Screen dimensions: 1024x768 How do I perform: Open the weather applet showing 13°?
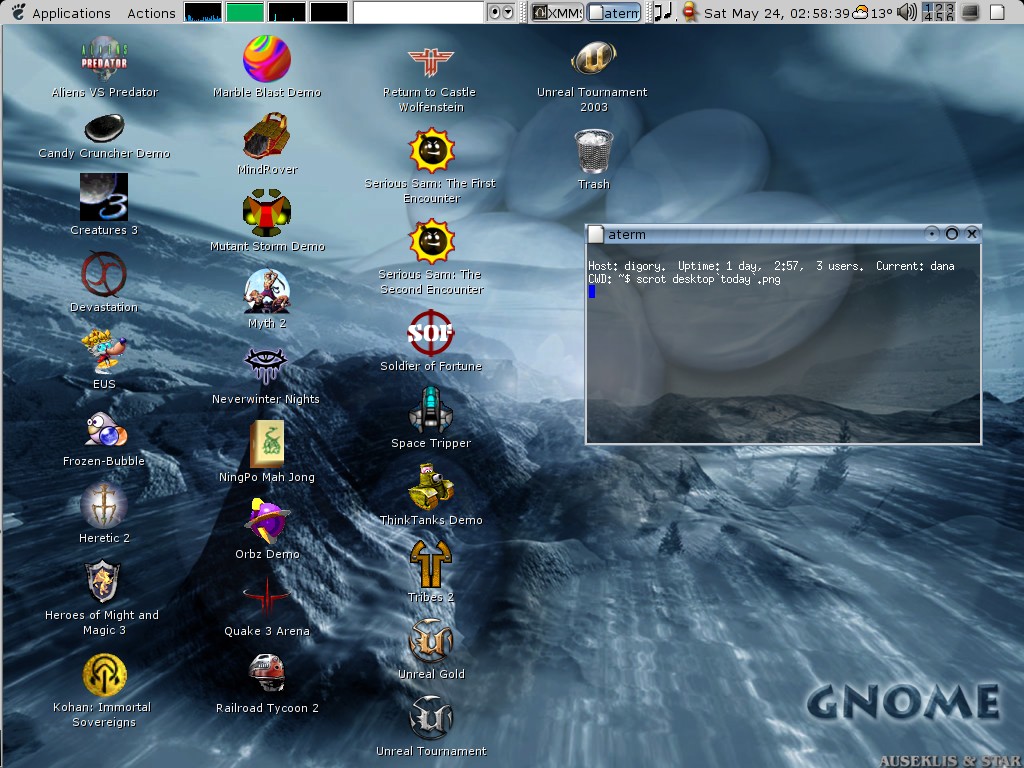tap(872, 12)
